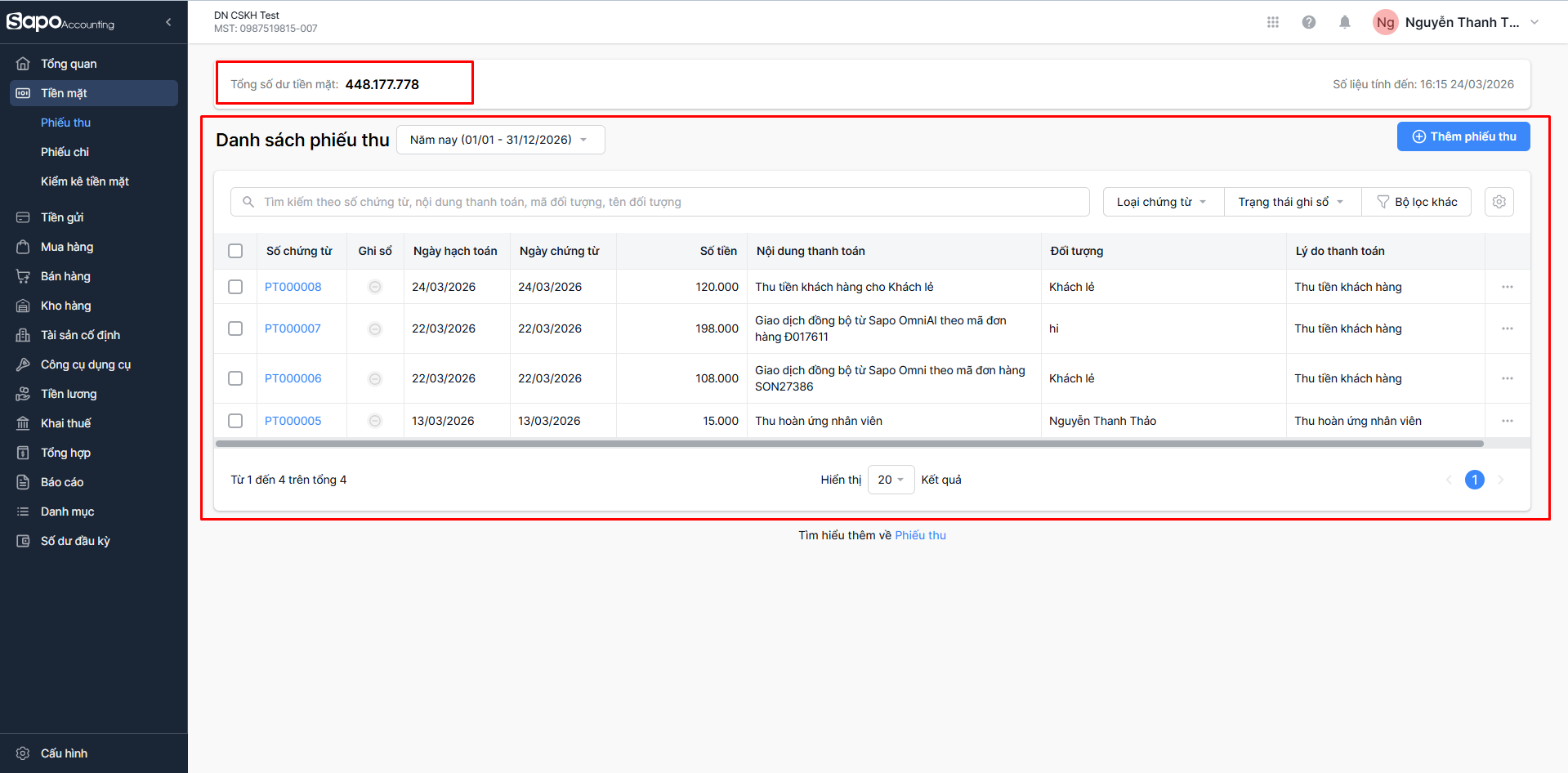The height and width of the screenshot is (773, 1568).
Task: Open the date range dropdown Năm nay
Action: click(x=500, y=140)
